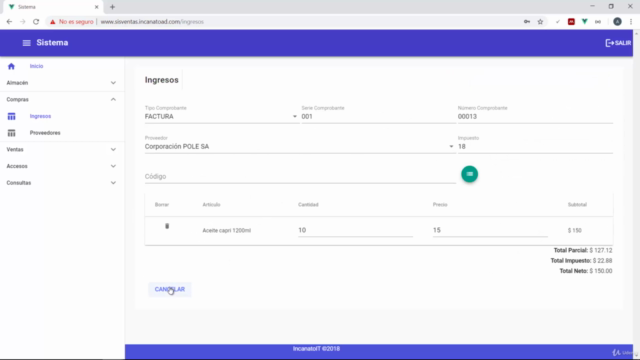Click the Artículo column header
The image size is (640, 360).
click(211, 204)
